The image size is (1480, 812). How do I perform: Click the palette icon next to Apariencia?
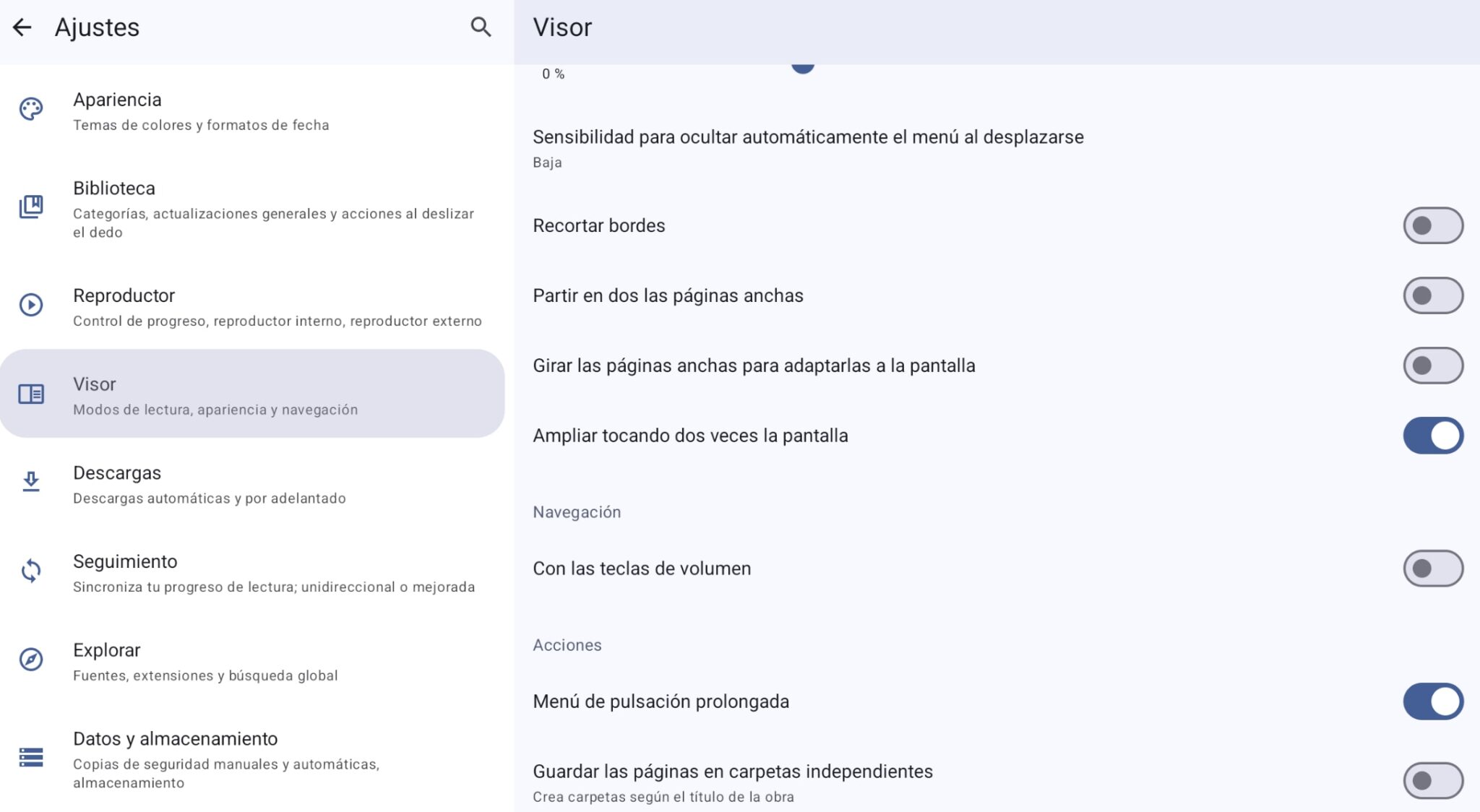tap(30, 110)
